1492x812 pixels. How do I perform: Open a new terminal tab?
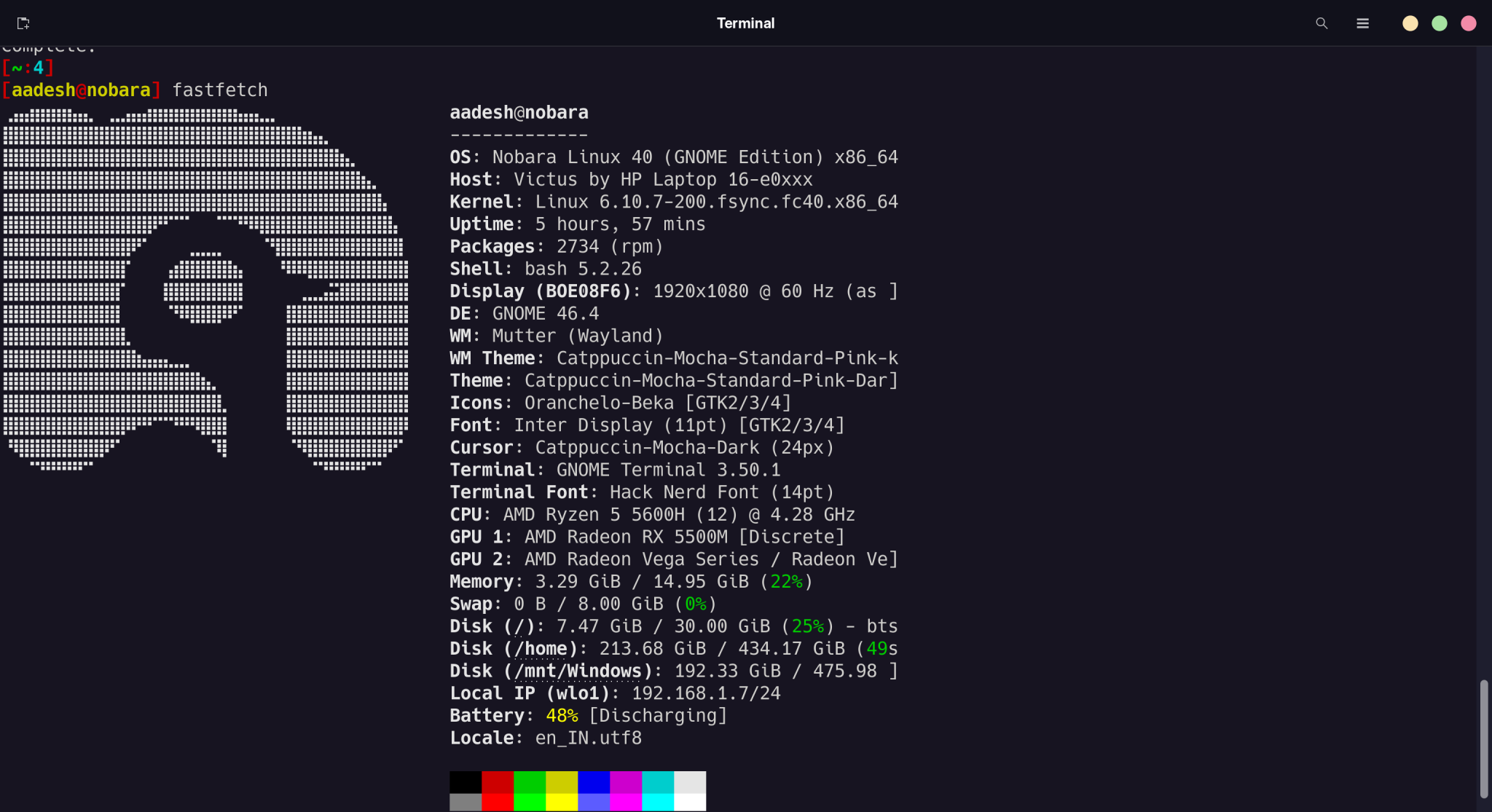click(23, 23)
